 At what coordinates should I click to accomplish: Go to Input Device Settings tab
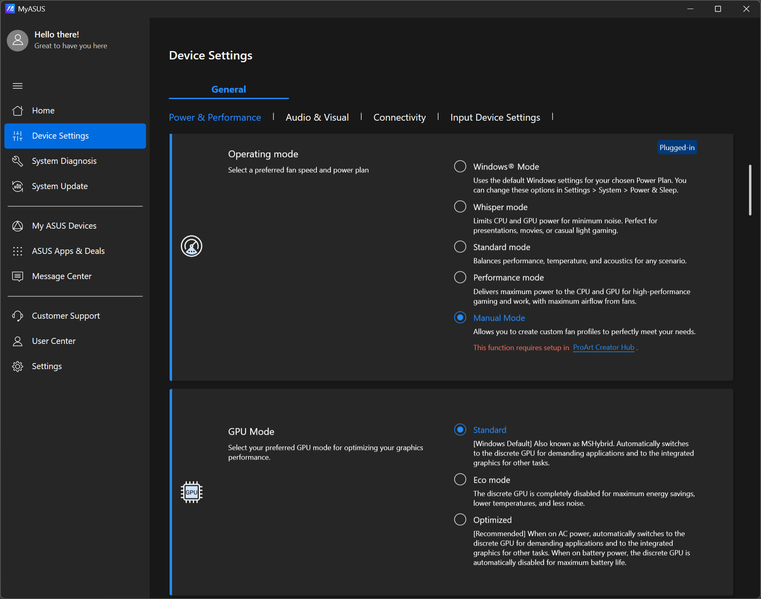coord(495,118)
